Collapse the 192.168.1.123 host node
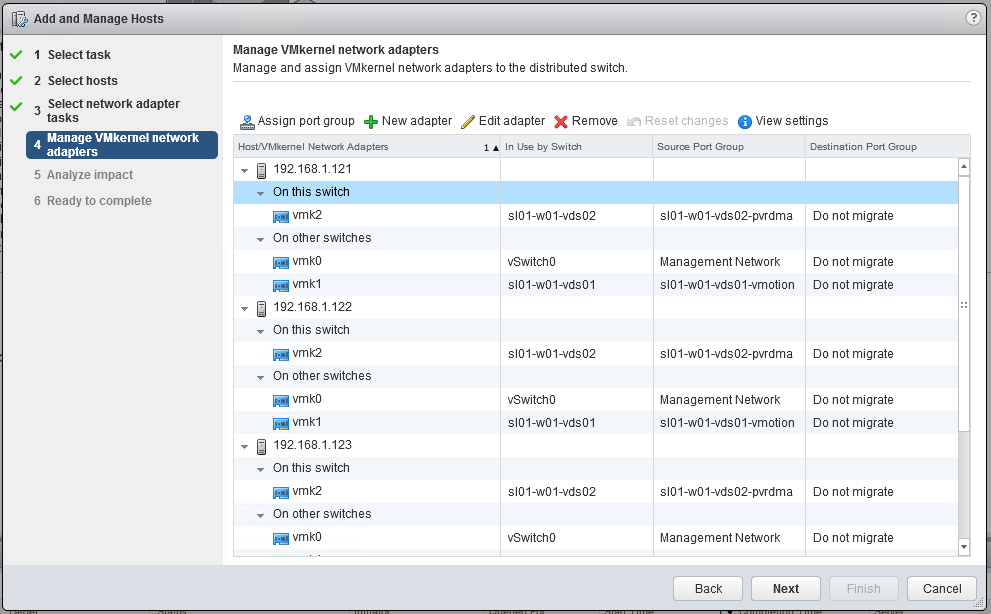 (245, 446)
